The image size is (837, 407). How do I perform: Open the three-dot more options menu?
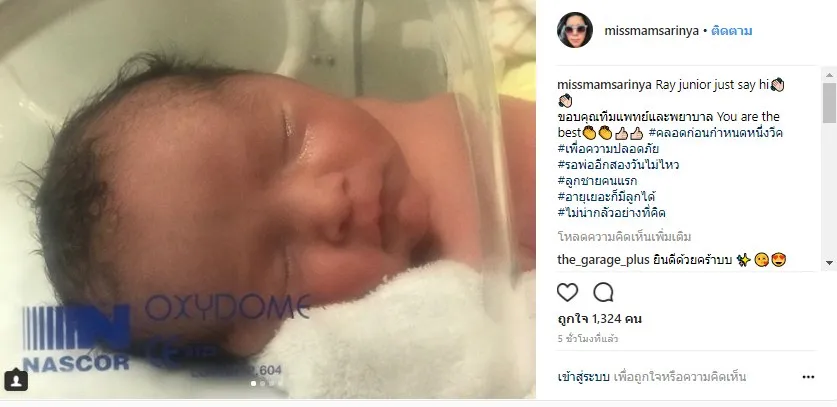coord(808,377)
